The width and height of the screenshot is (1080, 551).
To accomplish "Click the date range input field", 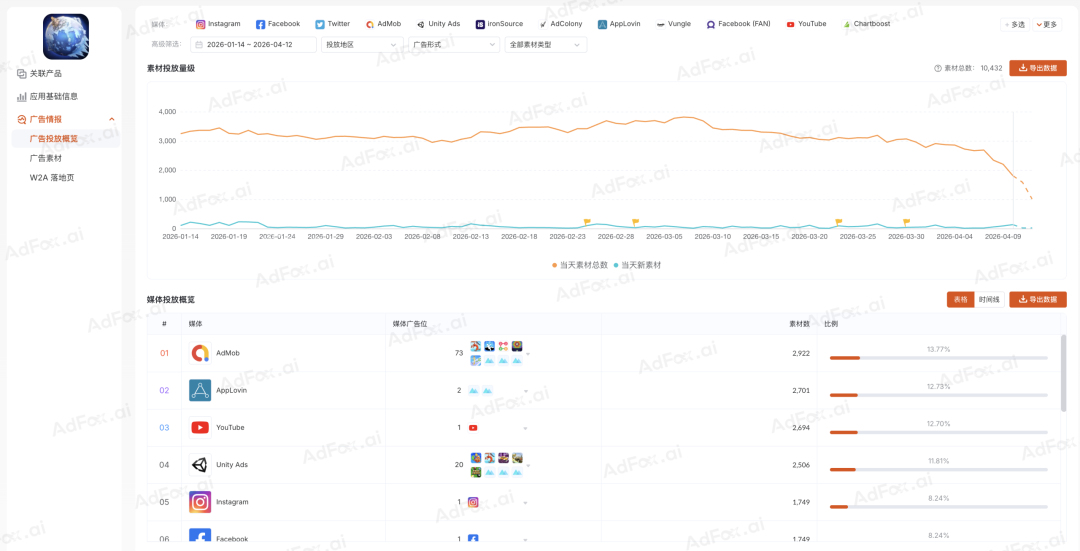I will (253, 45).
